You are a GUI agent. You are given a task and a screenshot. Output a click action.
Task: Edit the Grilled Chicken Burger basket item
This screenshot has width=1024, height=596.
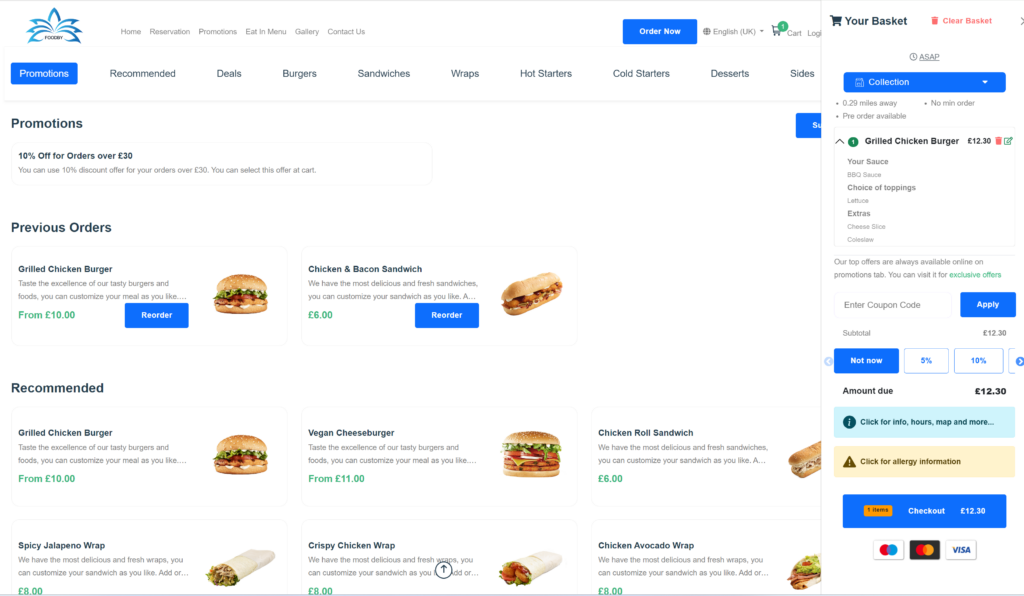[x=1009, y=141]
